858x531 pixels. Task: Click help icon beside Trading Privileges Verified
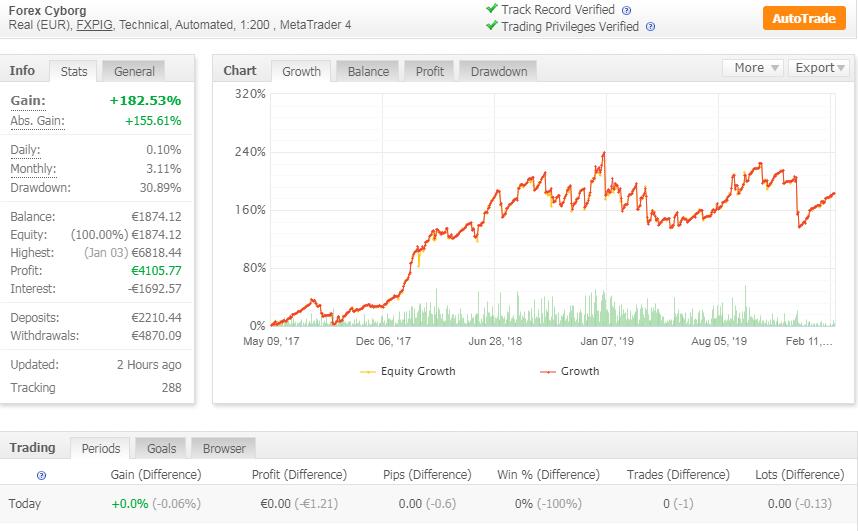coord(650,27)
